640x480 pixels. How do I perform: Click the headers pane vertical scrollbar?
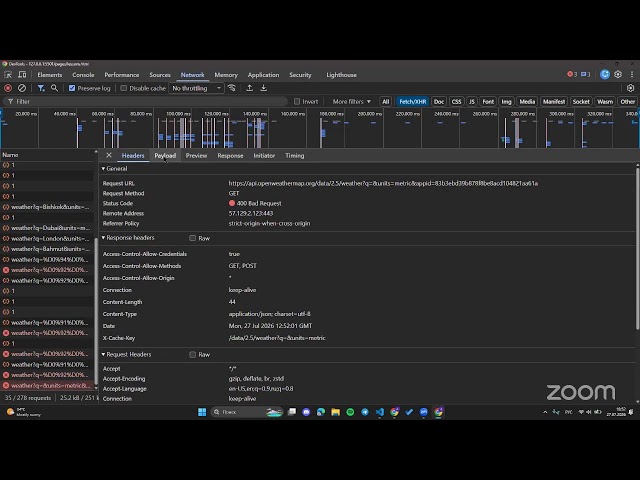click(x=637, y=247)
